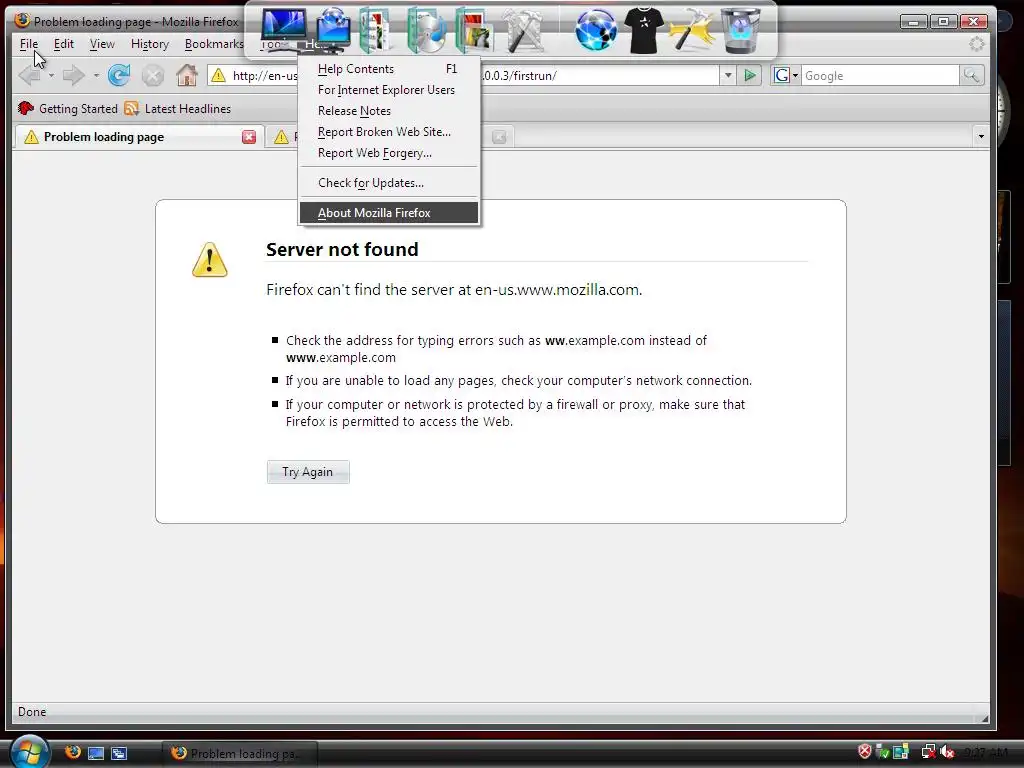The width and height of the screenshot is (1024, 768).
Task: Open the File menu
Action: click(x=29, y=44)
